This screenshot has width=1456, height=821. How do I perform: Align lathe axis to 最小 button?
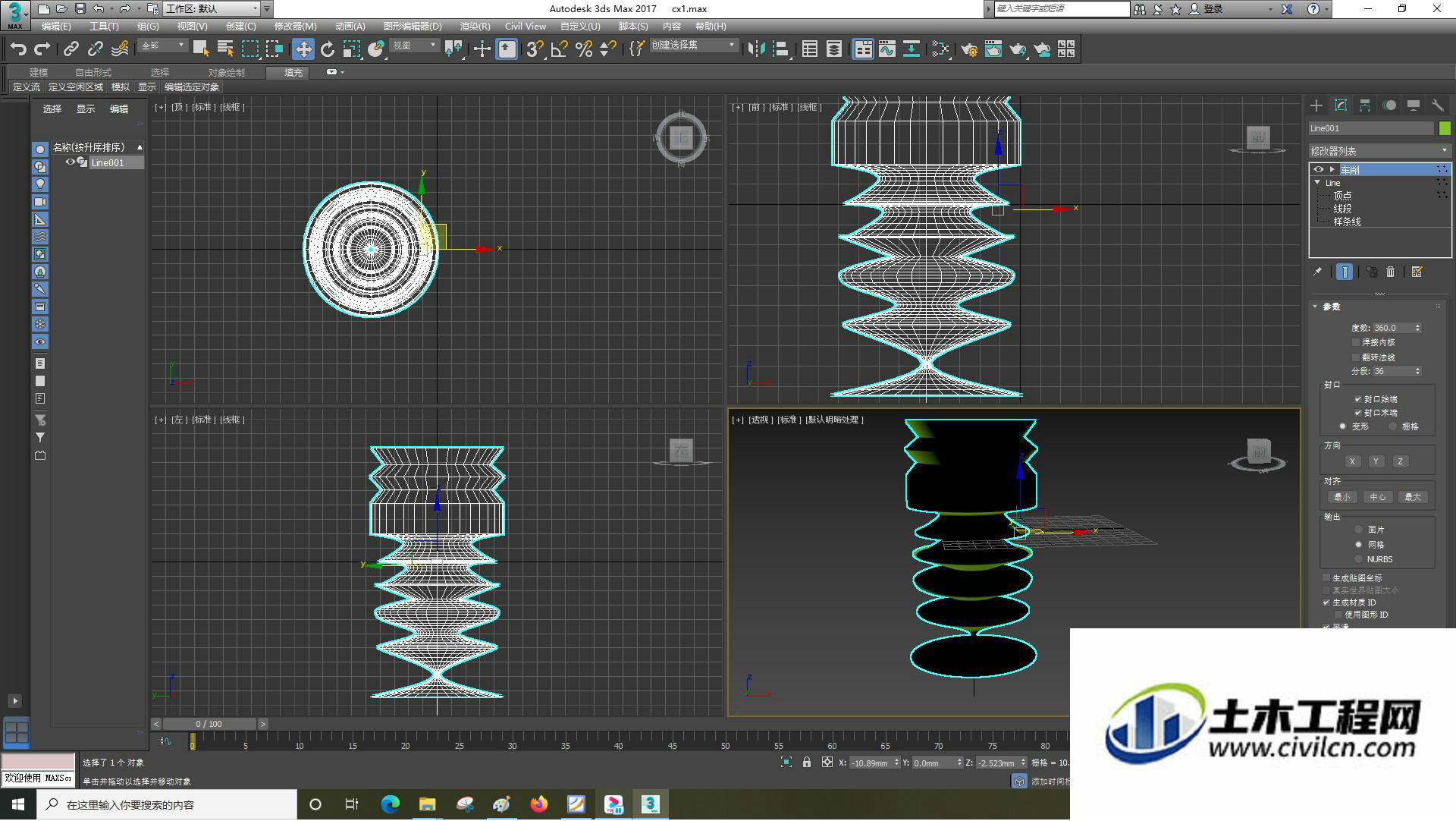1341,497
